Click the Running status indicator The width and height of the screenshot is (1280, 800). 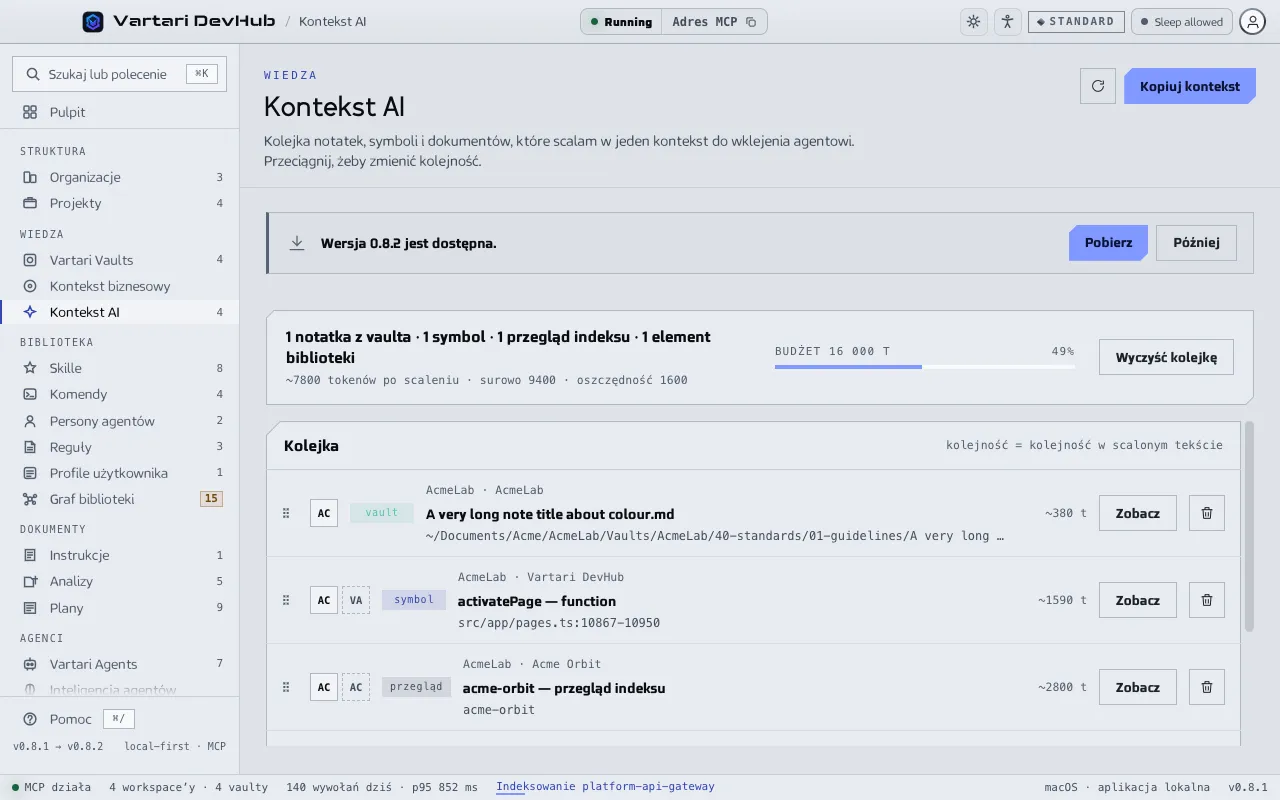[621, 22]
